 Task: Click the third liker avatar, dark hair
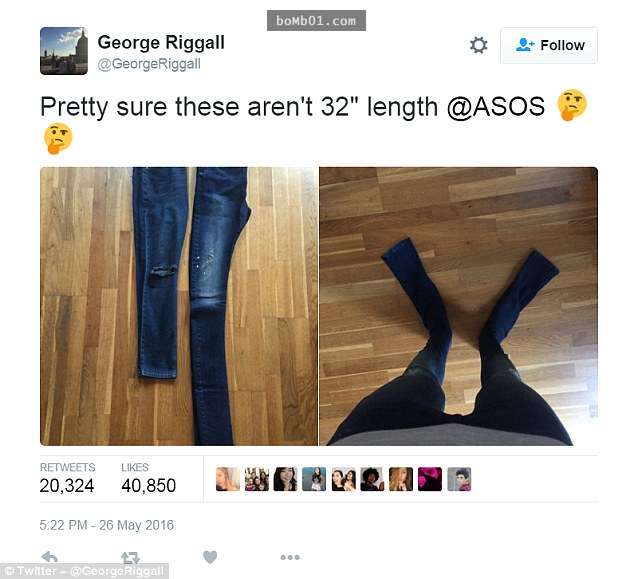tap(285, 479)
